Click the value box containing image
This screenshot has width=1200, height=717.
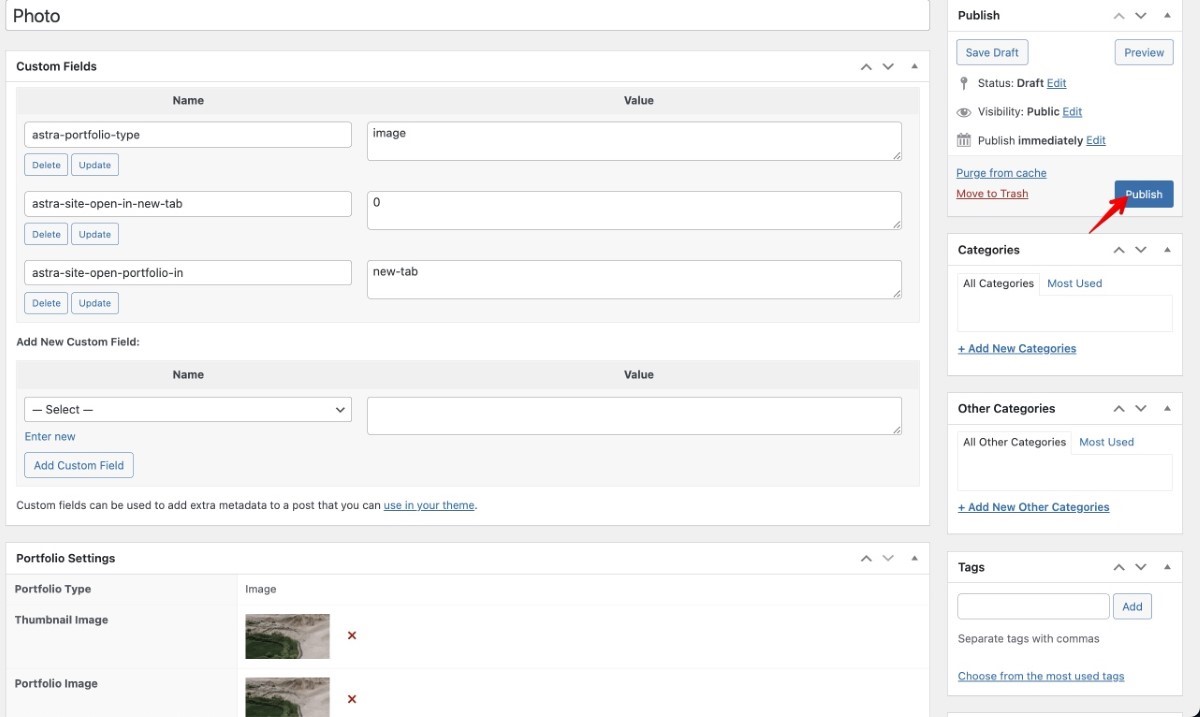[x=634, y=141]
